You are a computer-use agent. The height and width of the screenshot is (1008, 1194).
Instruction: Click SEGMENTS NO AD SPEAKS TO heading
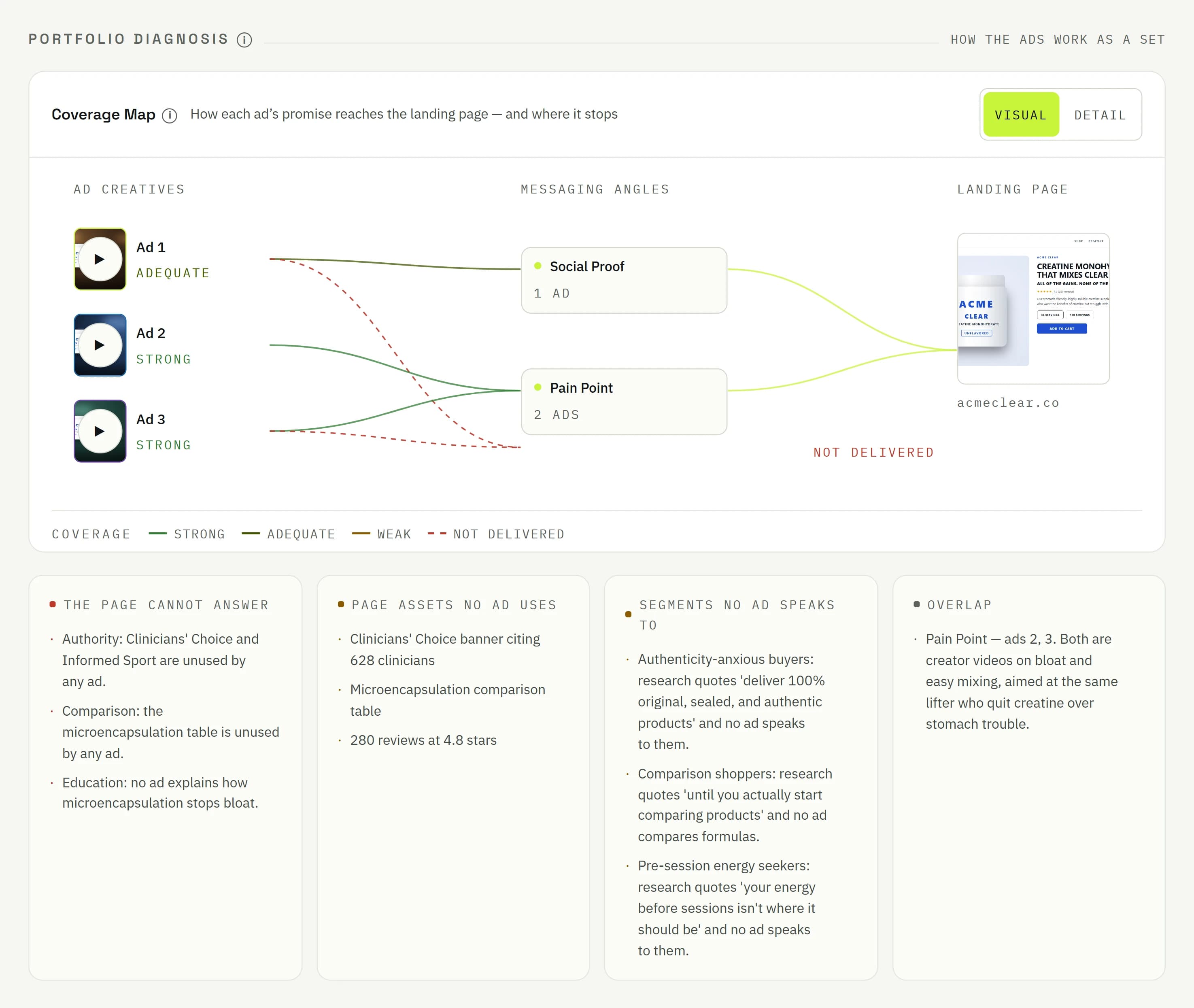point(737,615)
